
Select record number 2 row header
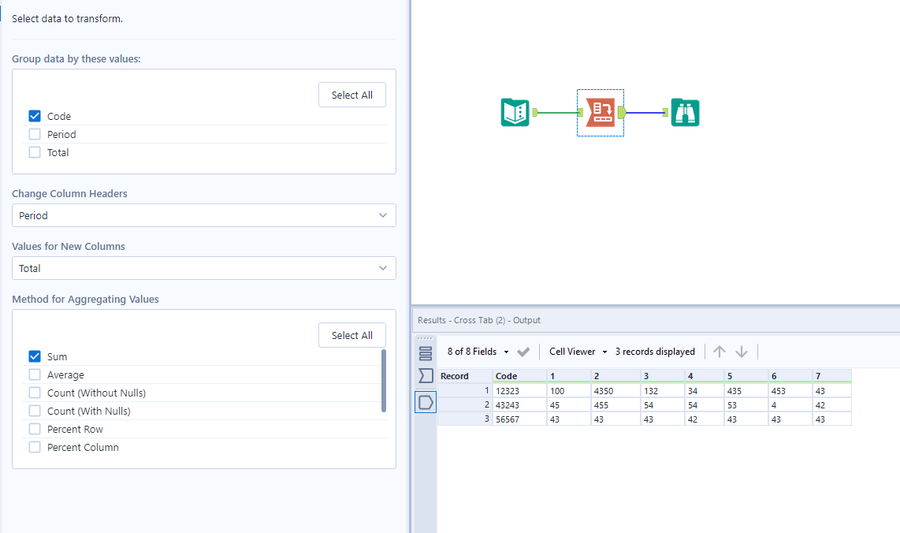[x=465, y=405]
